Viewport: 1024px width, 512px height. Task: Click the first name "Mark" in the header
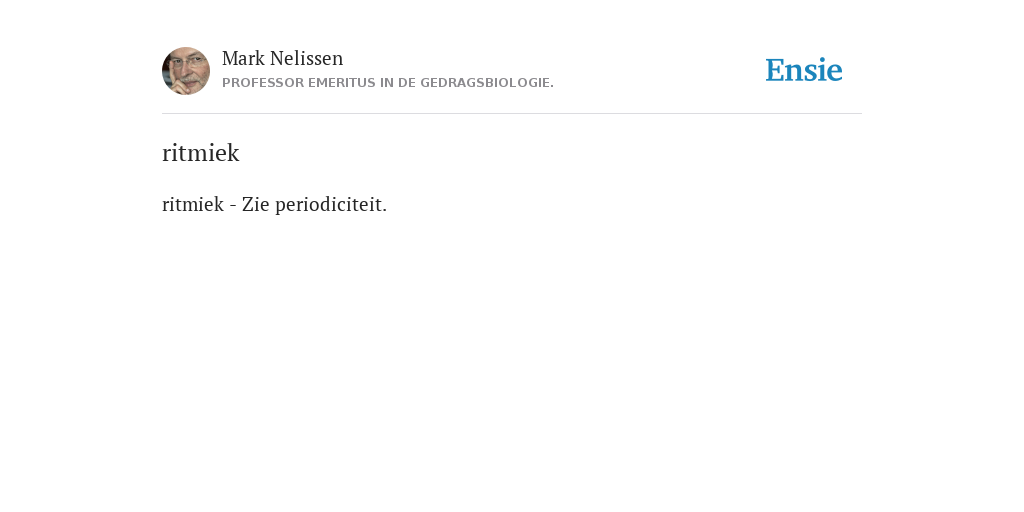[244, 59]
